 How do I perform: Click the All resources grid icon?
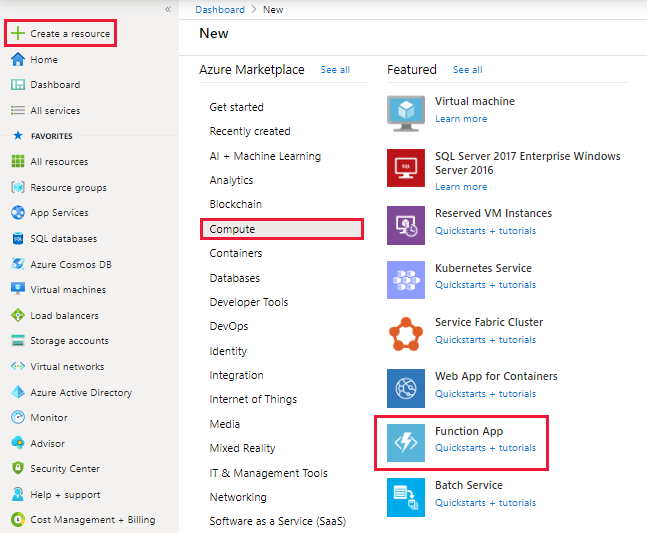[x=18, y=161]
